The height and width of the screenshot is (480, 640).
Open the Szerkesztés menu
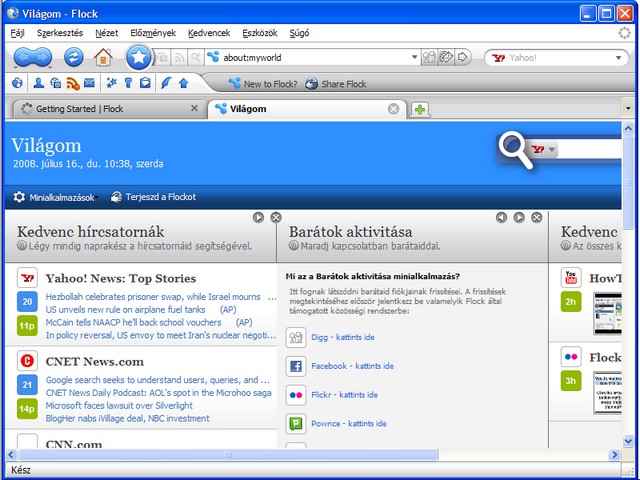(x=60, y=33)
